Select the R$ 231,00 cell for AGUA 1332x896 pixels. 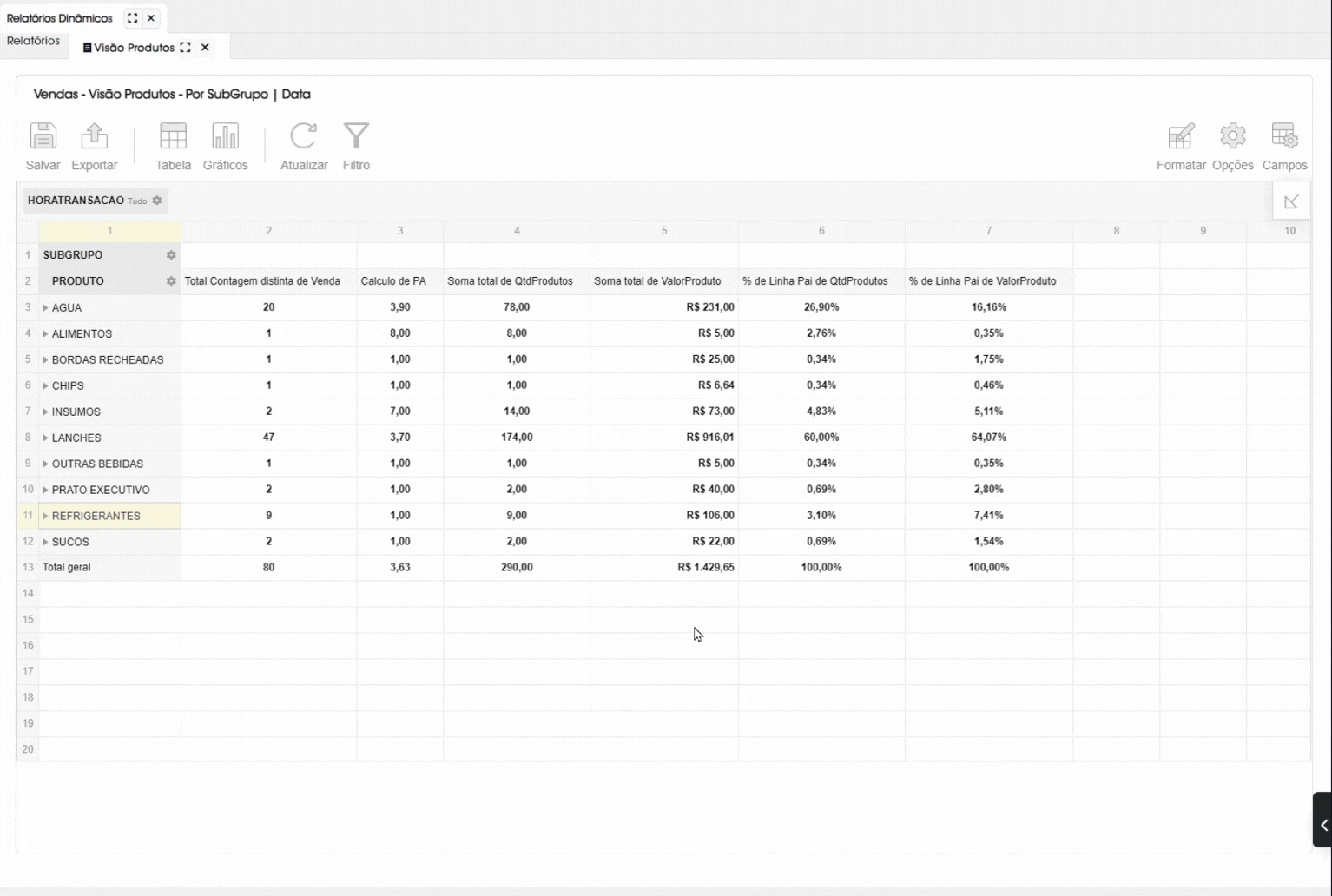(664, 307)
